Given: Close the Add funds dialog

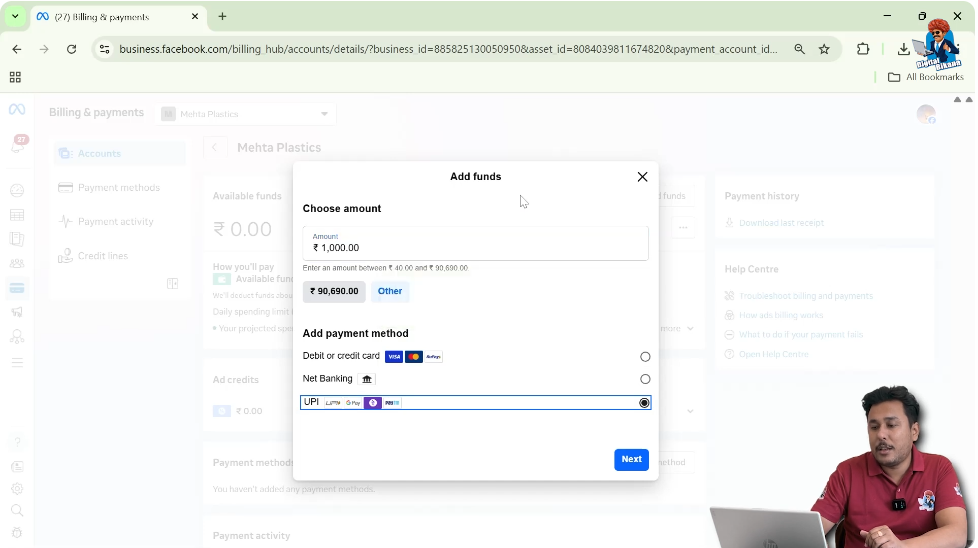Looking at the screenshot, I should [642, 177].
